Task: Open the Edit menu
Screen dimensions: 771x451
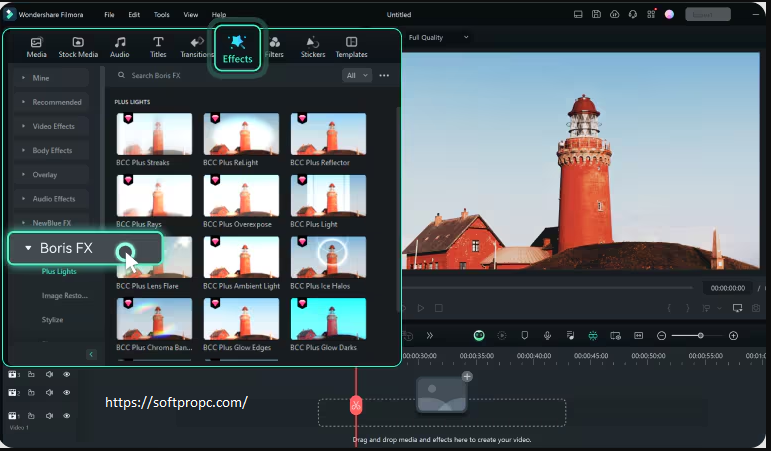Action: click(134, 15)
